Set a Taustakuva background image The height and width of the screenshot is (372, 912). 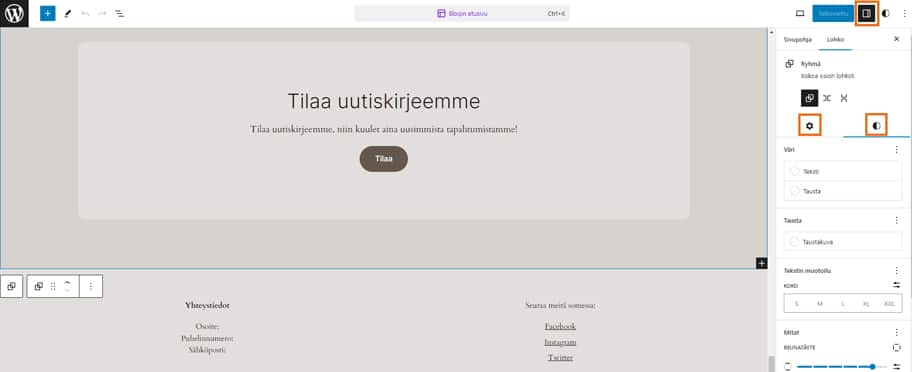(843, 242)
